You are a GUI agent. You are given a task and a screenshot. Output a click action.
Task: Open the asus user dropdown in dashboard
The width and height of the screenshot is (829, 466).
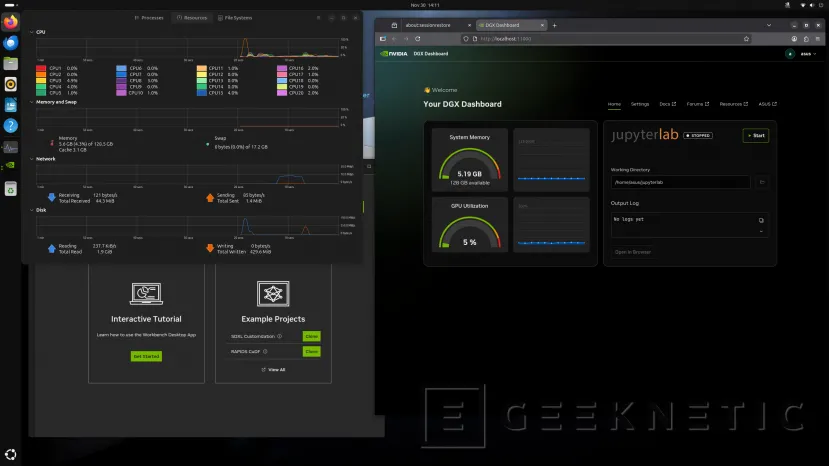[808, 53]
